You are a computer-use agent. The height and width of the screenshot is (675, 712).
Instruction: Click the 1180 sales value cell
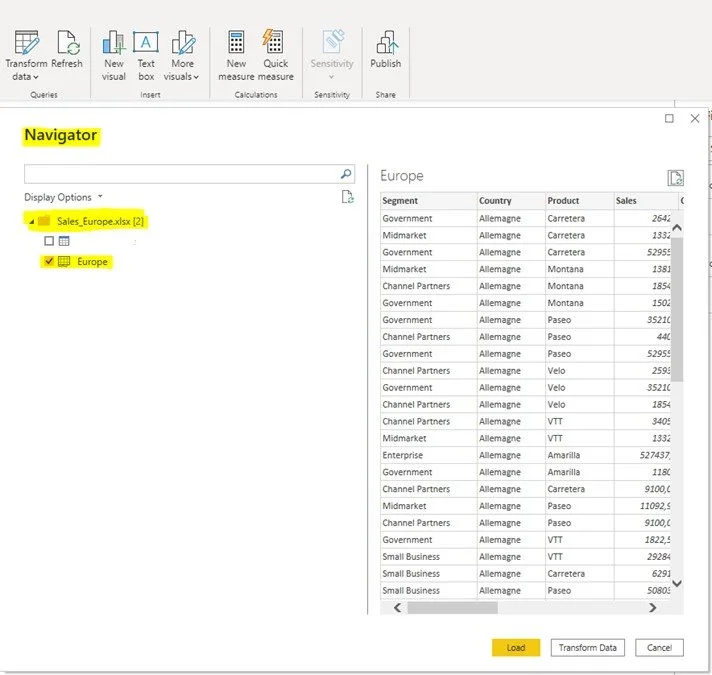coord(642,472)
